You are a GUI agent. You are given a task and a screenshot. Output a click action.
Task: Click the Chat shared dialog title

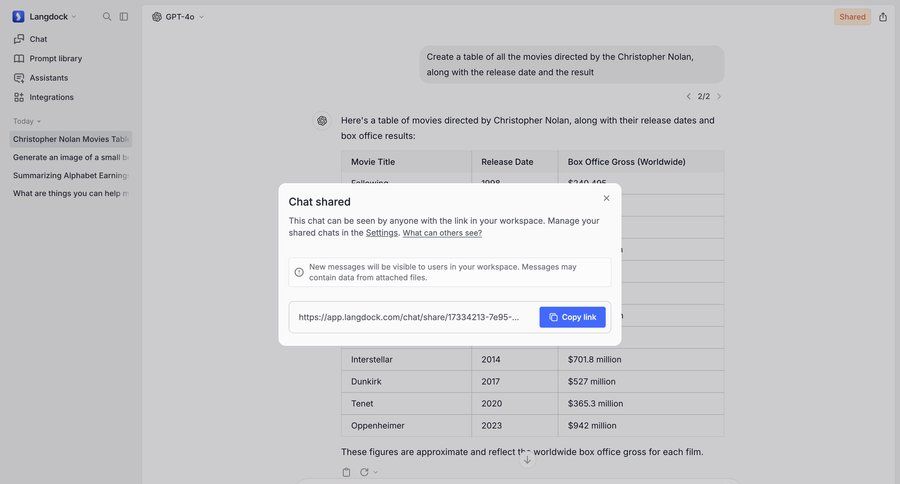[x=319, y=202]
